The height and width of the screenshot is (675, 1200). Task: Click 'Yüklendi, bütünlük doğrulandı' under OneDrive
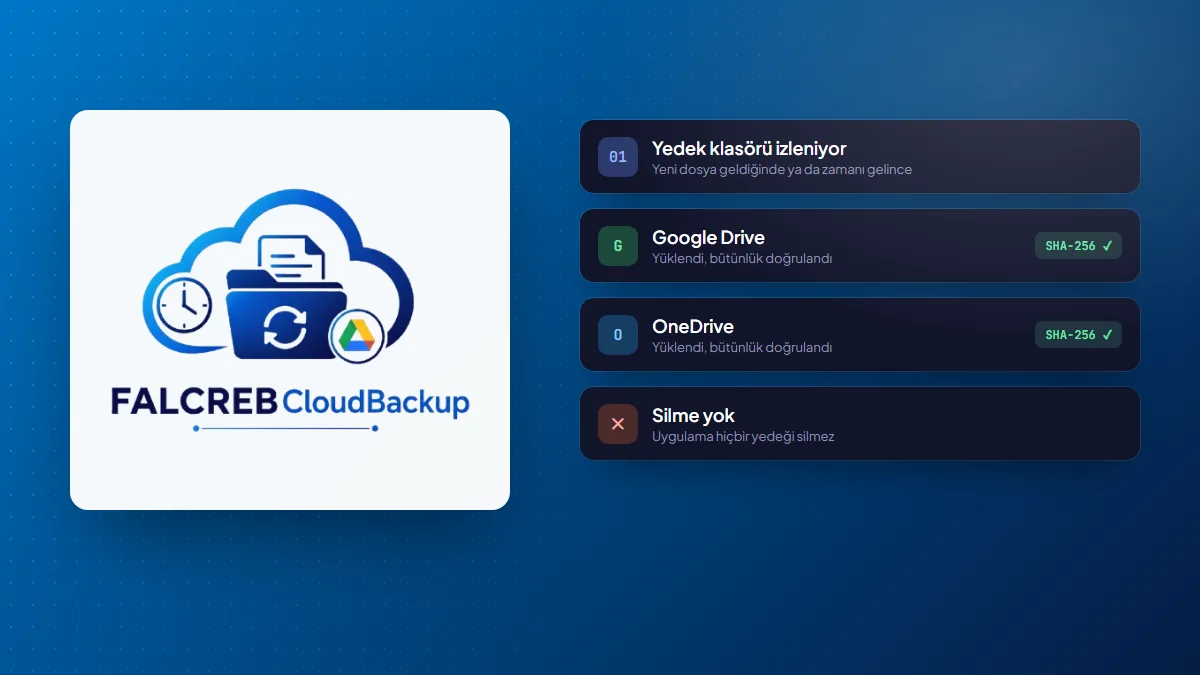(x=742, y=347)
